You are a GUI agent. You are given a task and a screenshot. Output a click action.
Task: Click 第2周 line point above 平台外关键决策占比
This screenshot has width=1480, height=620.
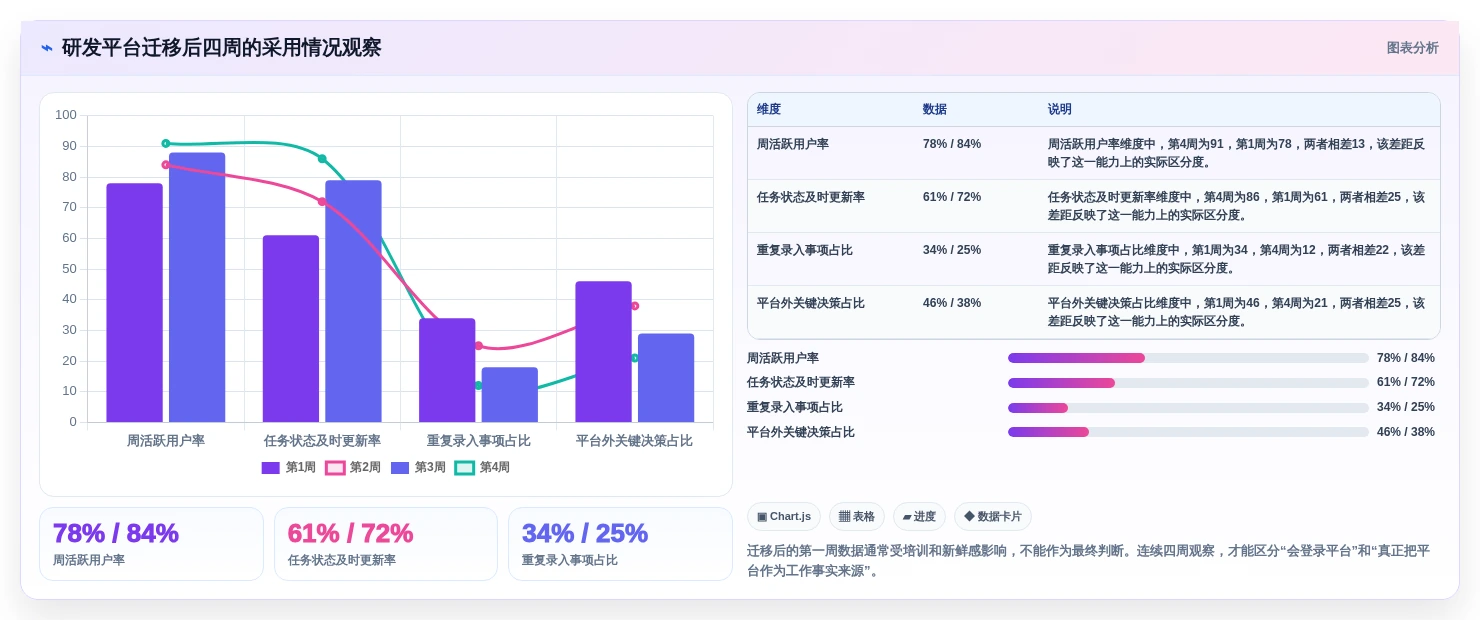point(635,306)
